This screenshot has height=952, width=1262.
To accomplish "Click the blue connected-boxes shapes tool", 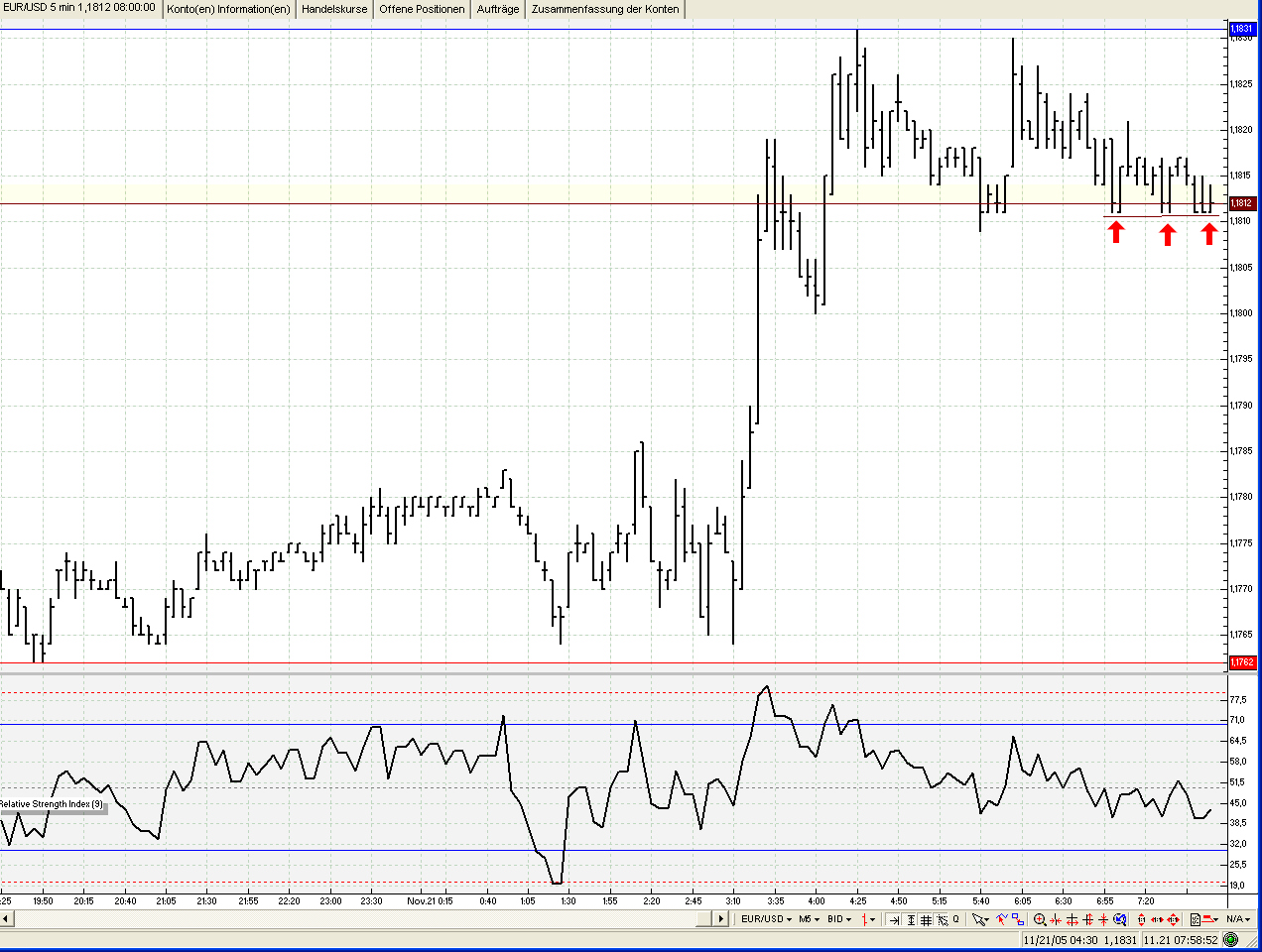I will coord(1018,919).
